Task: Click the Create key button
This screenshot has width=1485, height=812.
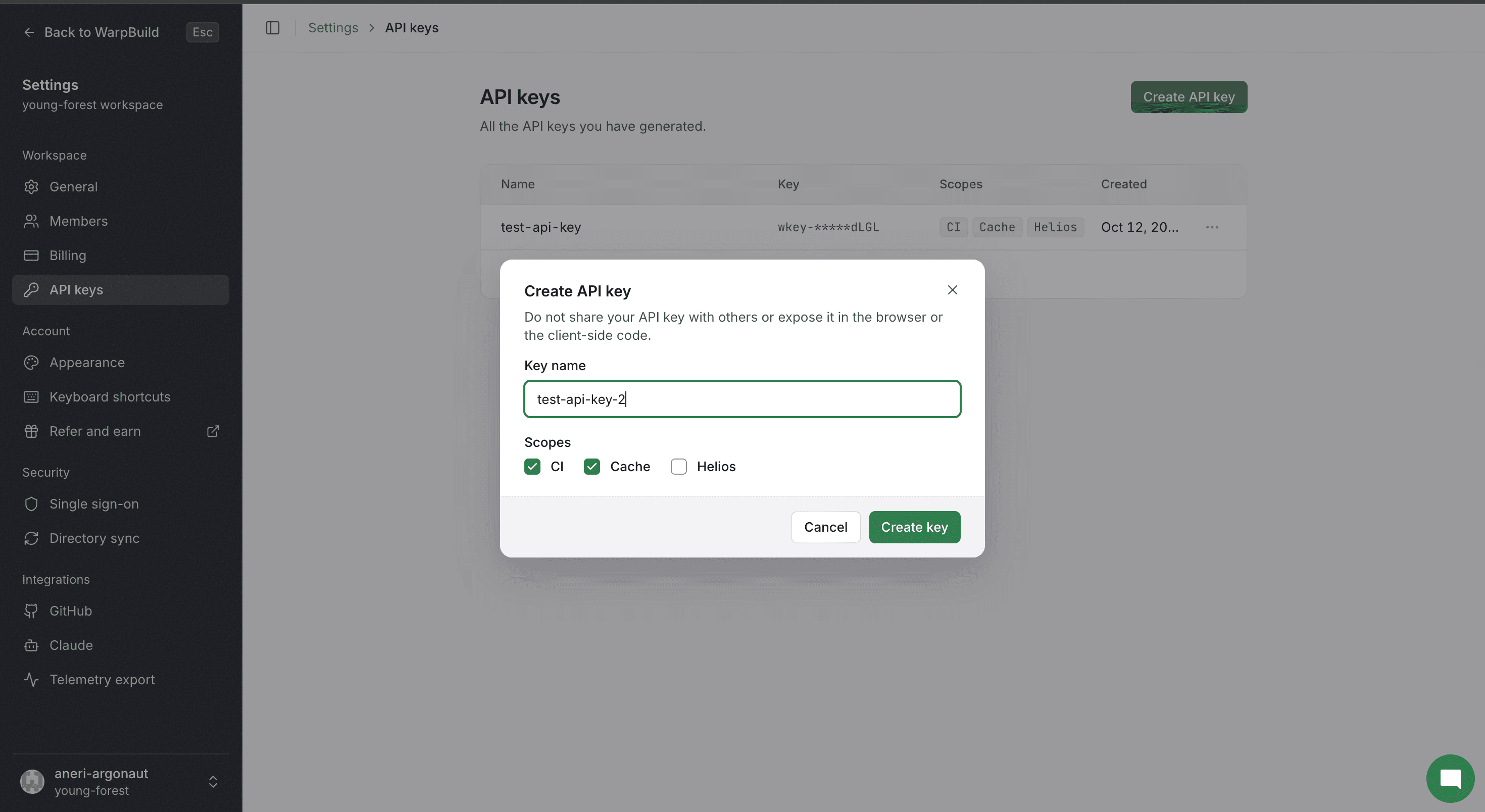Action: click(x=914, y=527)
